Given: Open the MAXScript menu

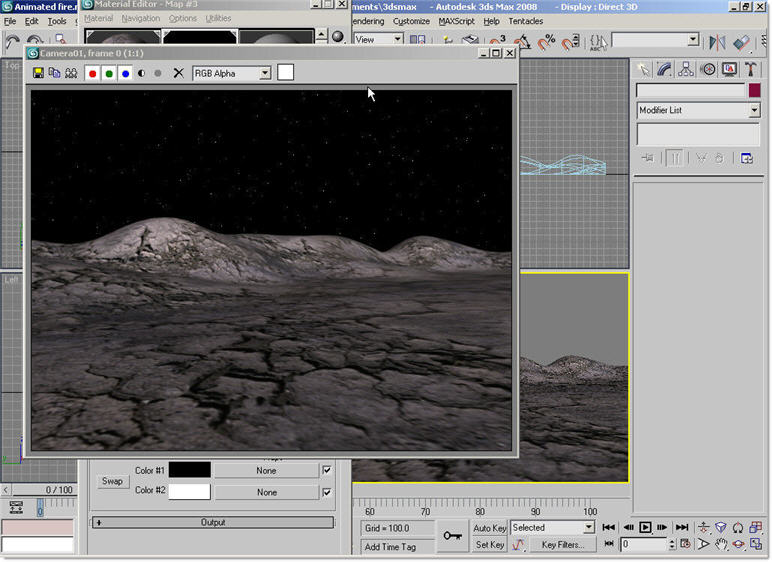Looking at the screenshot, I should click(456, 20).
